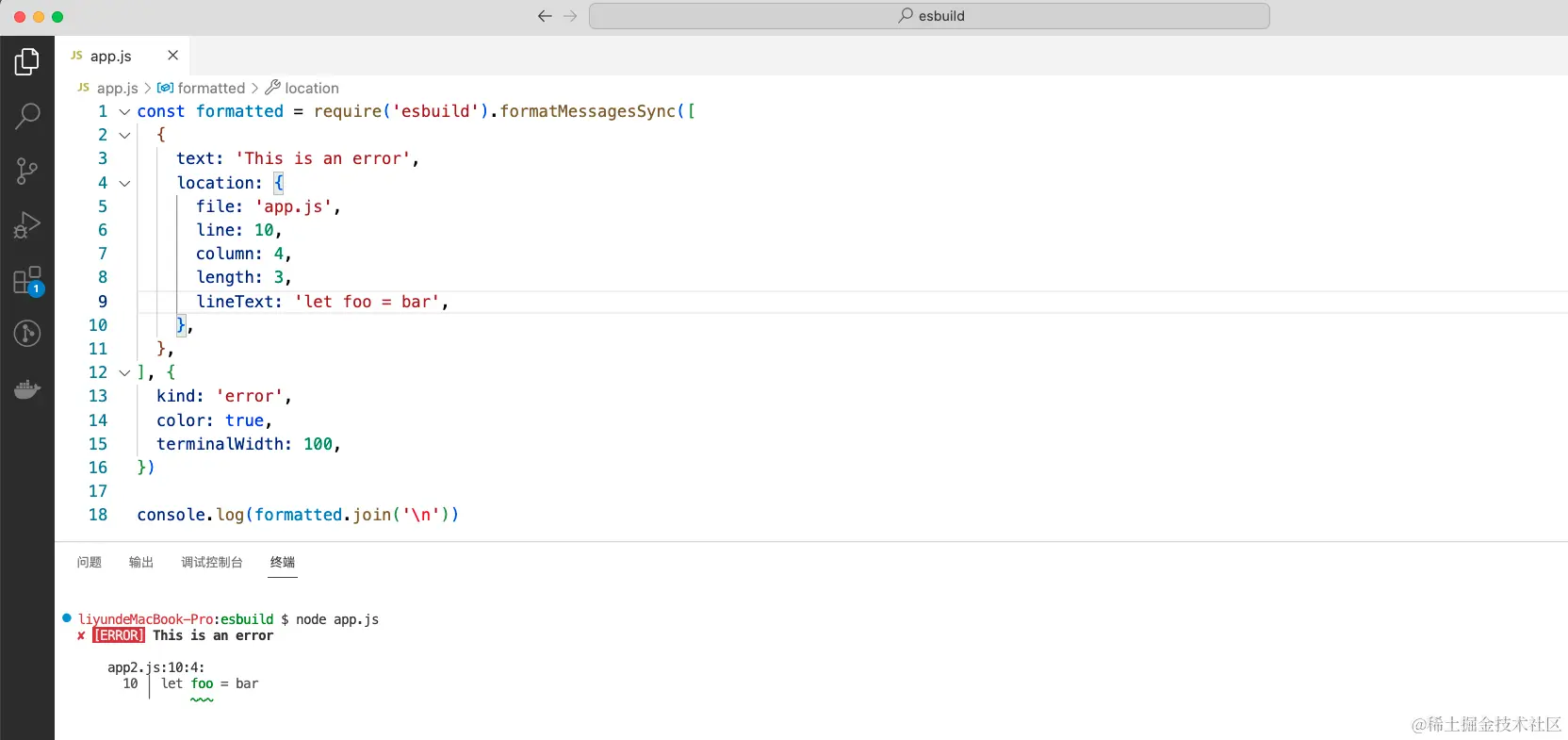Open the Docker view
This screenshot has width=1568, height=740.
[x=27, y=388]
